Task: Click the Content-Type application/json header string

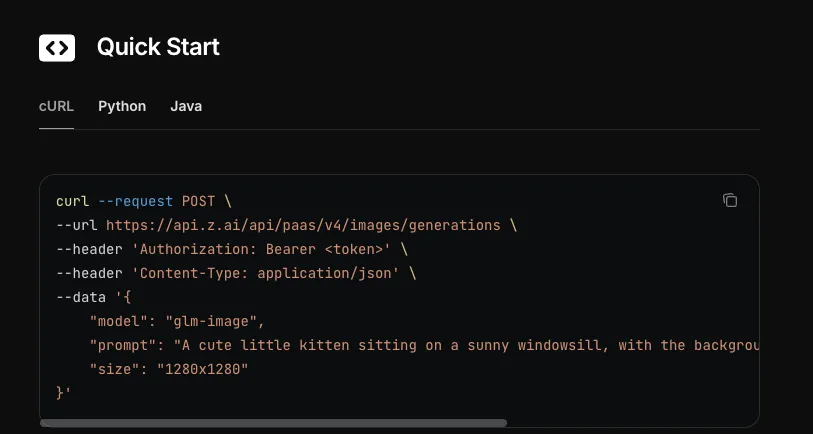Action: tap(269, 273)
